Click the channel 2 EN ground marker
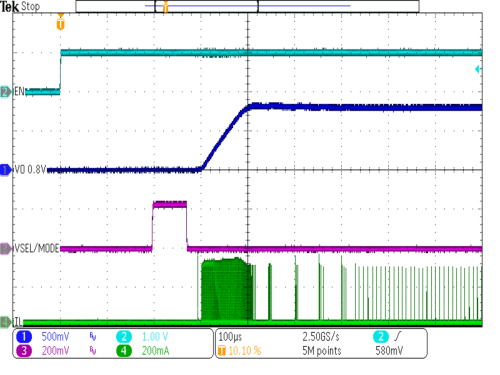Image resolution: width=500 pixels, height=375 pixels. pos(6,92)
